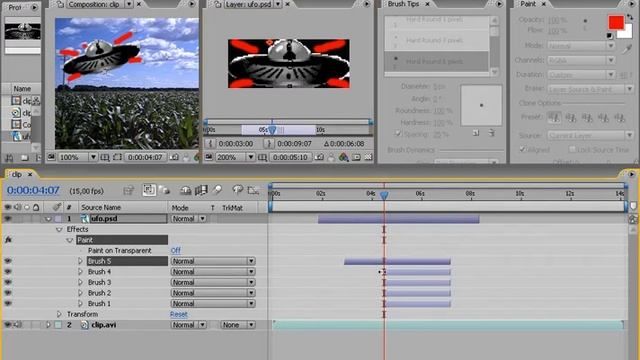Hide the Brush 5 stroke

(x=8, y=261)
